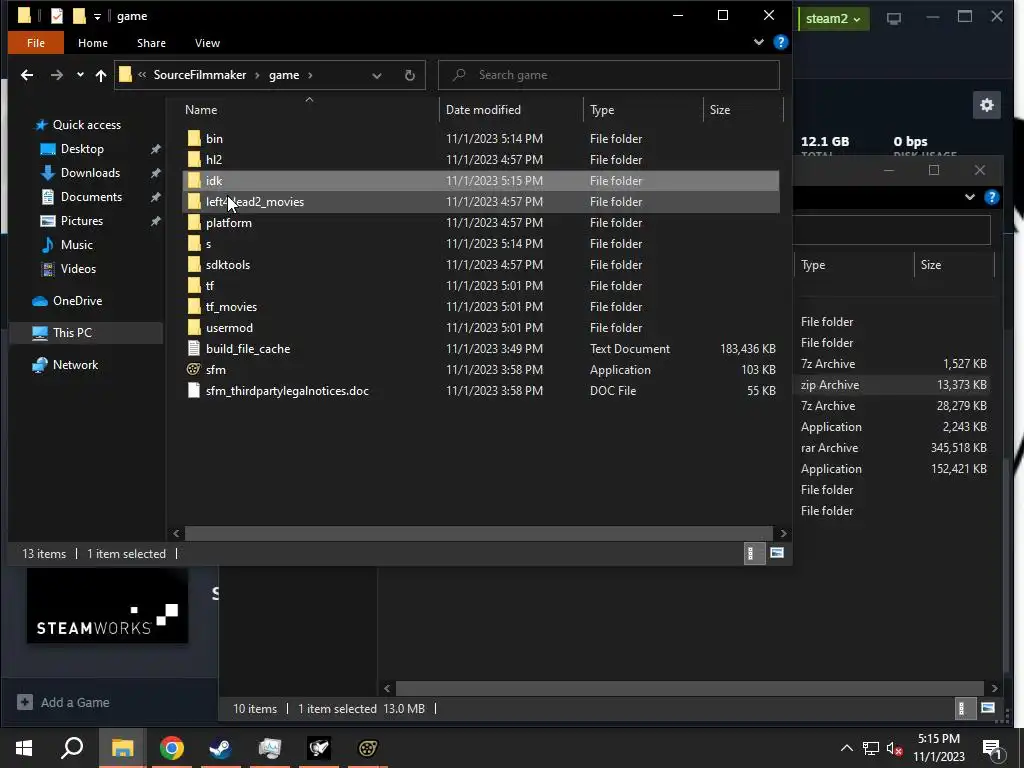Expand the ribbon with chevron

click(758, 42)
